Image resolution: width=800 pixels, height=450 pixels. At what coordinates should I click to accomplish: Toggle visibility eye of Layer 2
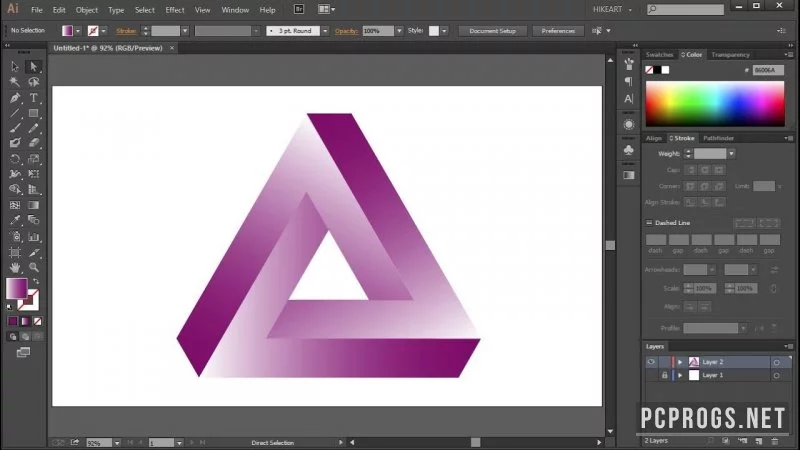pyautogui.click(x=651, y=362)
